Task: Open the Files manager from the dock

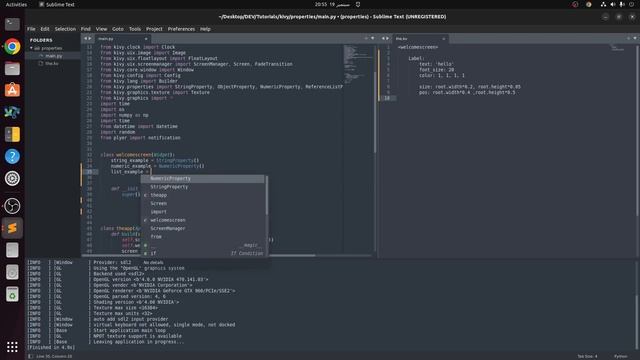Action: tap(12, 69)
